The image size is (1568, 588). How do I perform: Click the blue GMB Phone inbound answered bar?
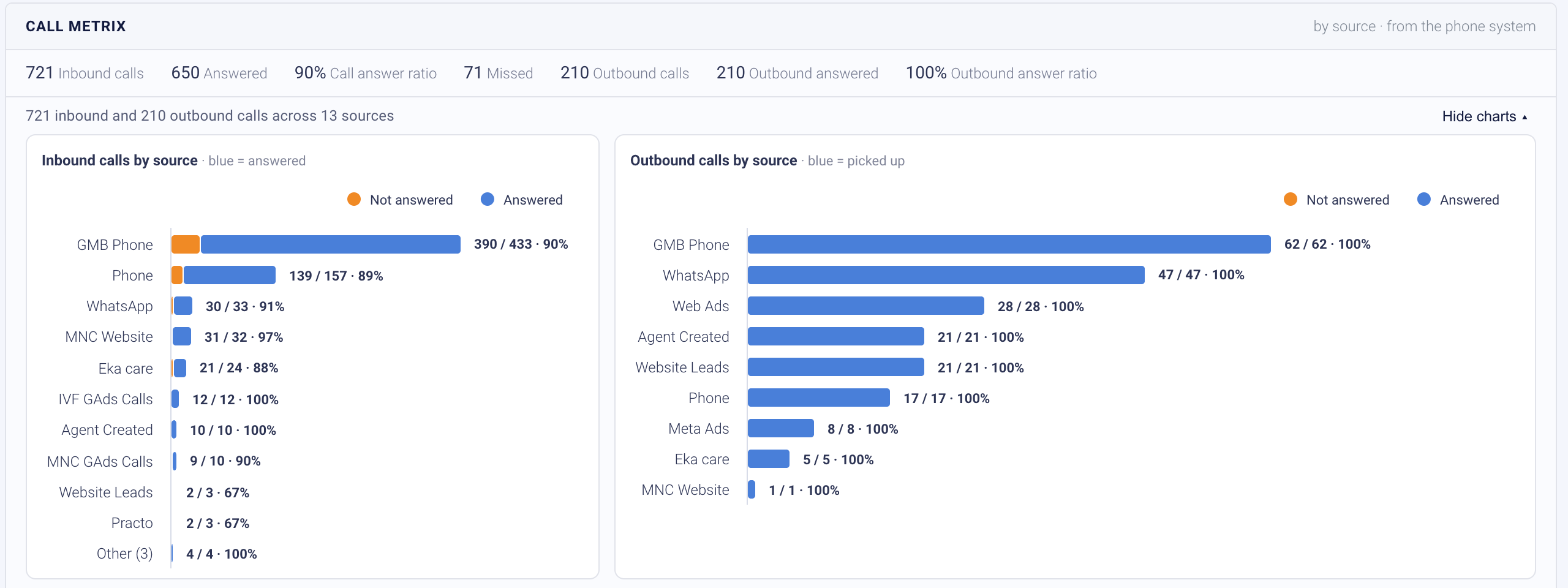(x=330, y=245)
